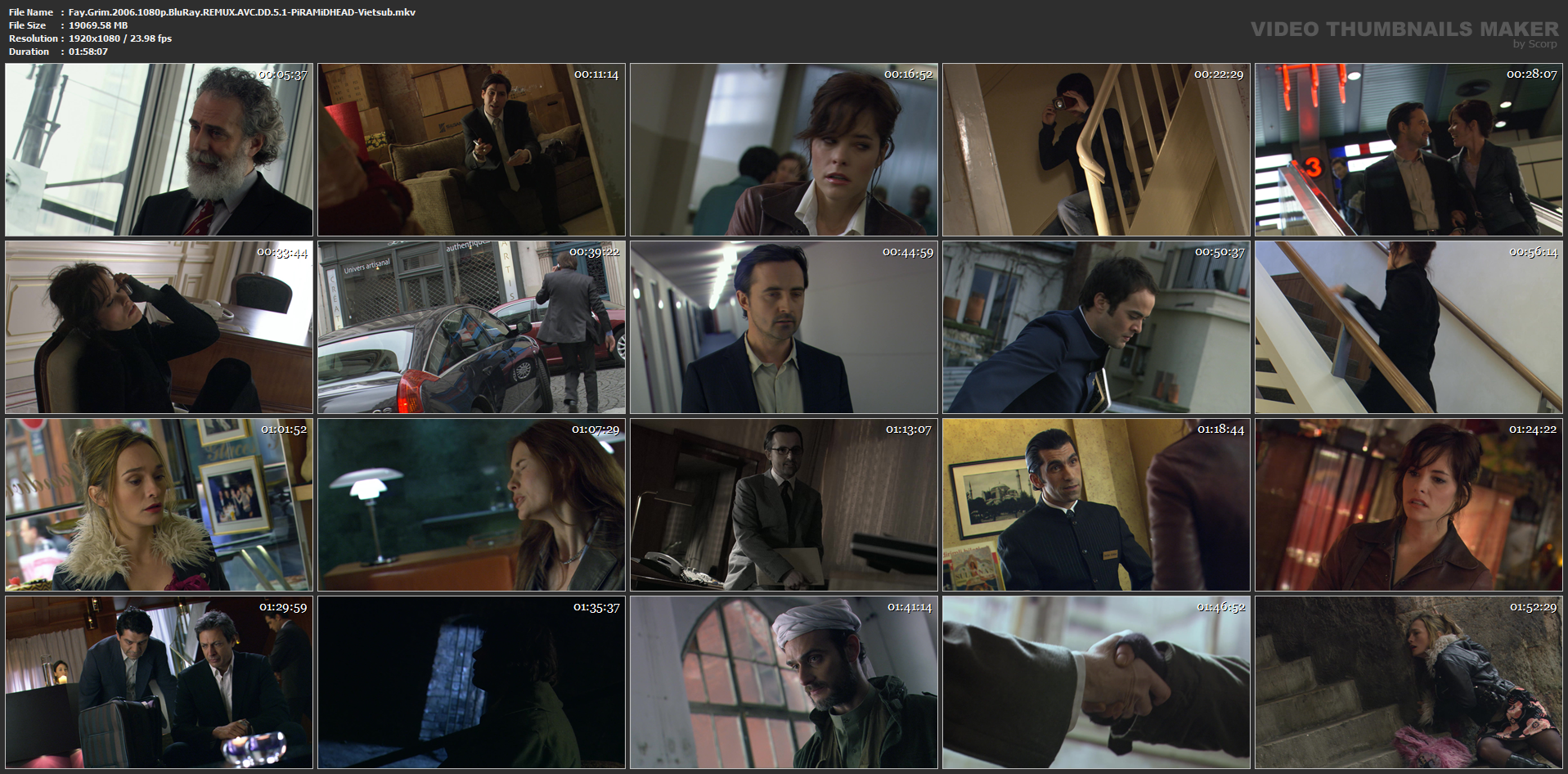Open the thumbnail stamped 00:50:37

[1096, 327]
